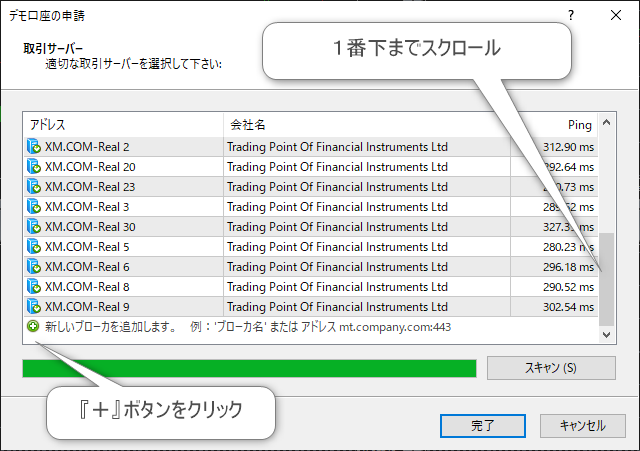640x451 pixels.
Task: Select XM.COM-Real 3 server address
Action: [87, 207]
